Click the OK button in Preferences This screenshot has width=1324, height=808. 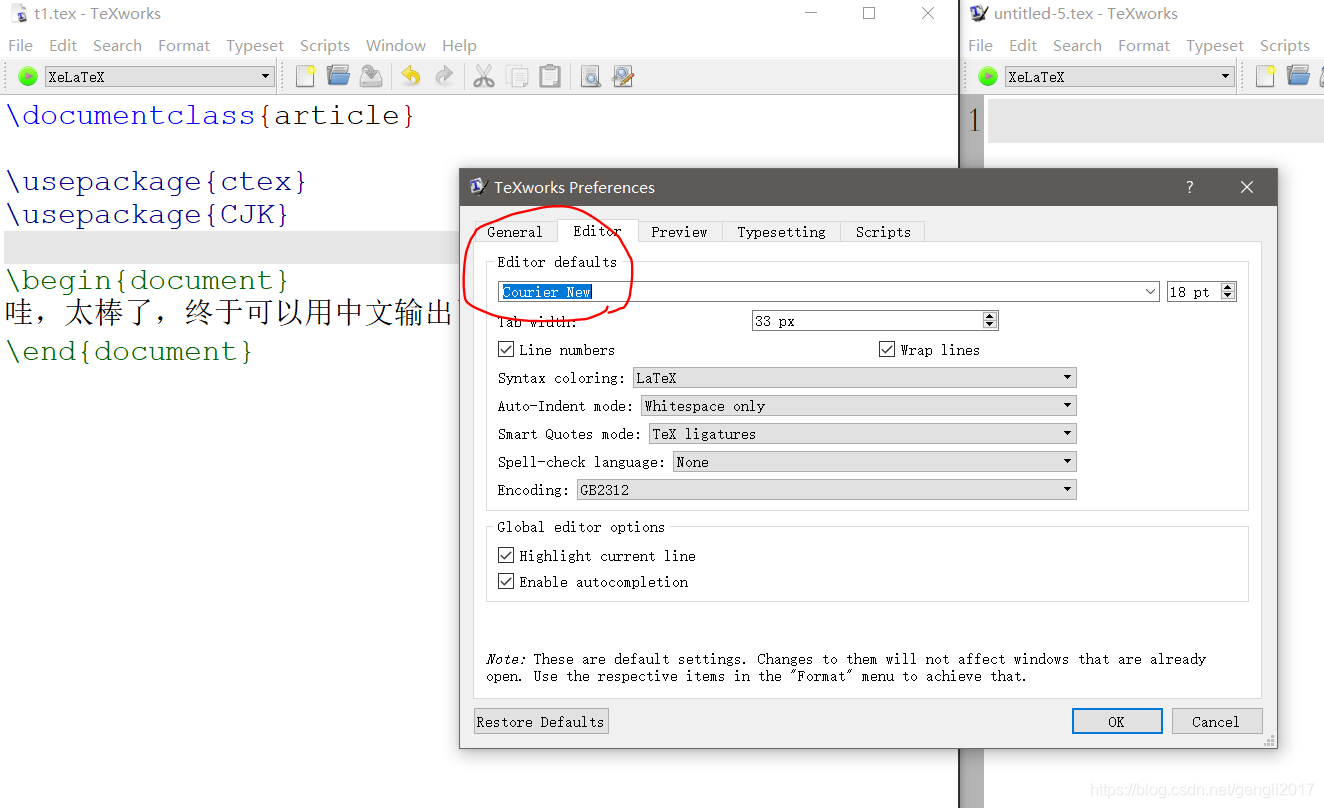point(1117,721)
